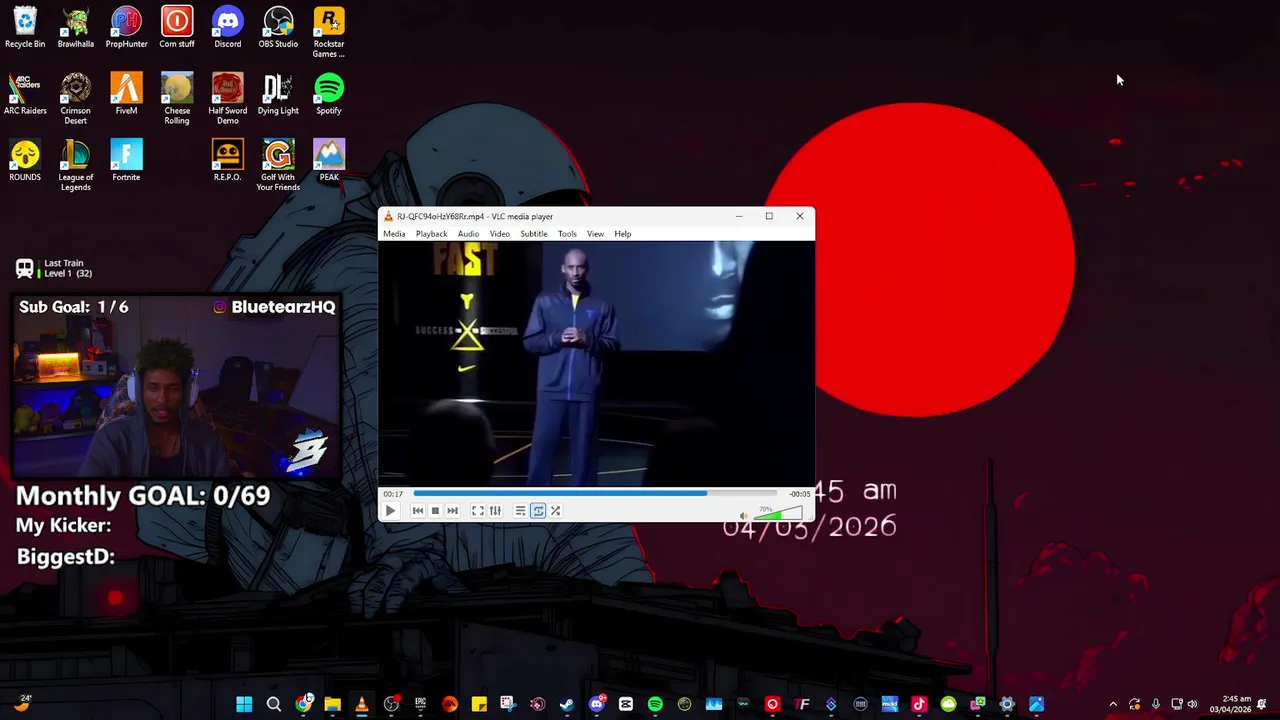Click the VLC video display area
This screenshot has height=720, width=1280.
click(597, 364)
